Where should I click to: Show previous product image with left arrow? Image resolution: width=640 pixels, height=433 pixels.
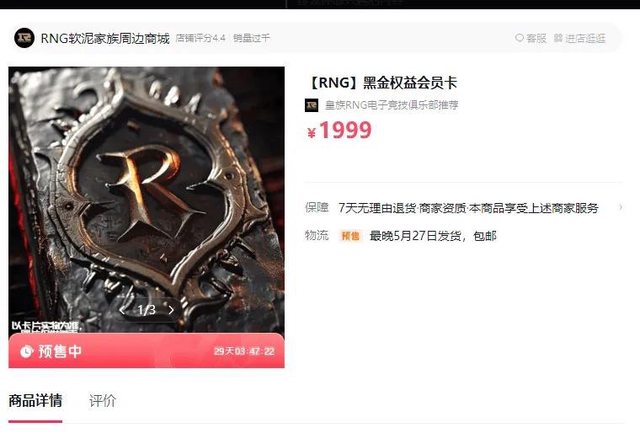[122, 310]
